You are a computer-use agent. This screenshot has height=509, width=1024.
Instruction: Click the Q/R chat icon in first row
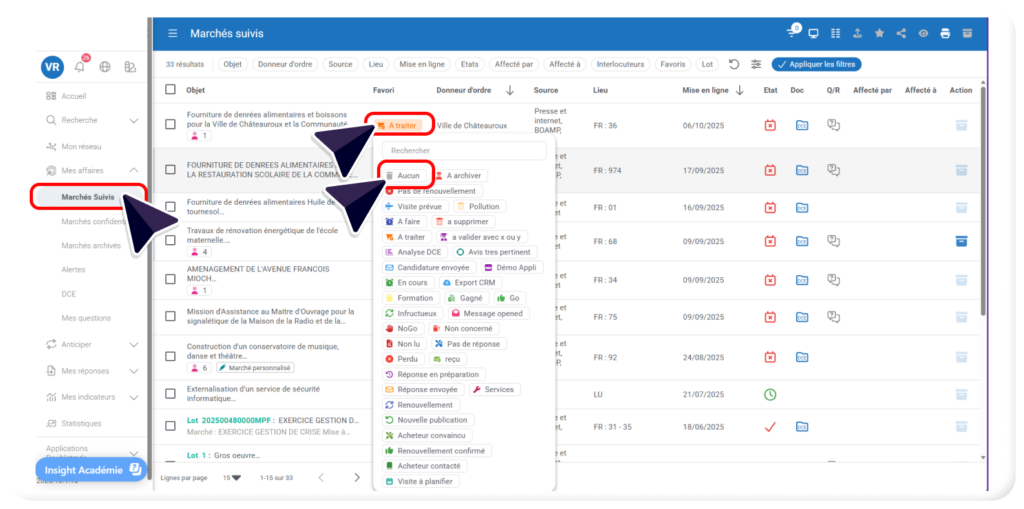pos(834,125)
